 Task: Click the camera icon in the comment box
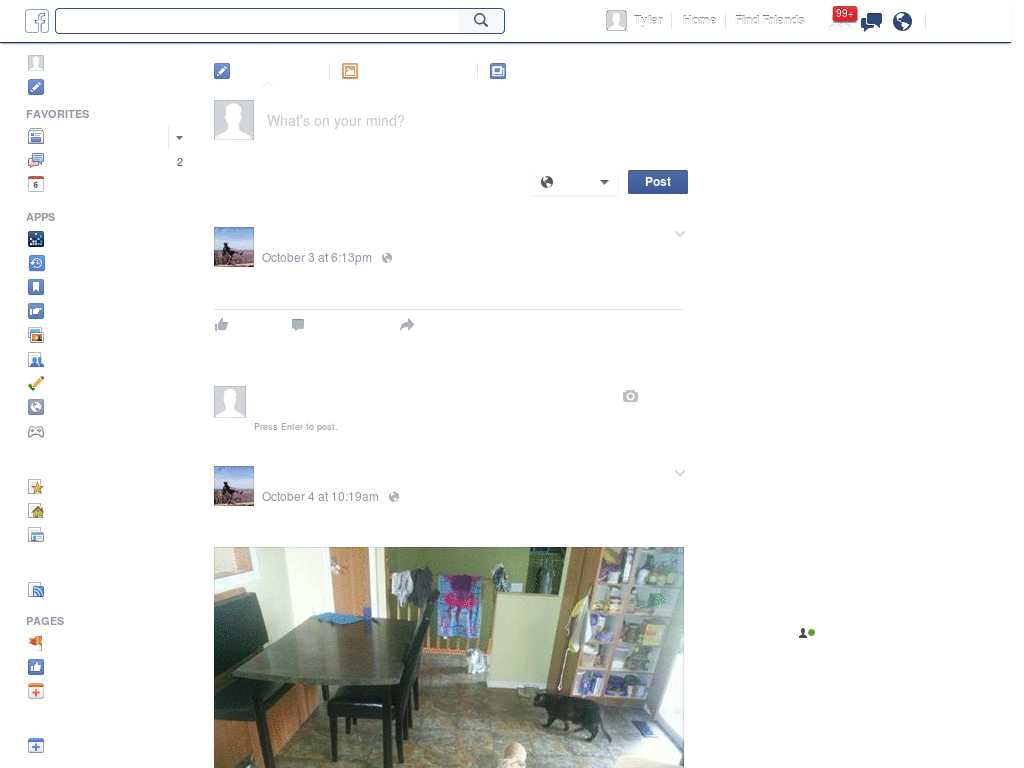click(x=630, y=396)
